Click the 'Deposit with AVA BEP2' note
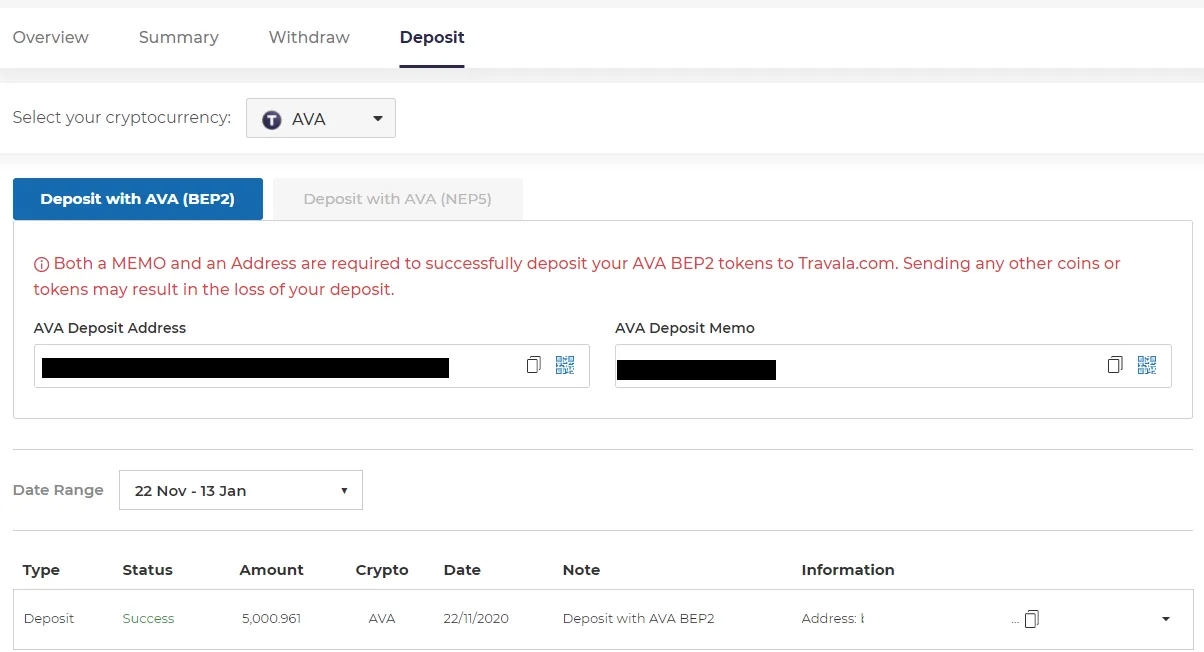This screenshot has width=1204, height=652. [x=639, y=619]
